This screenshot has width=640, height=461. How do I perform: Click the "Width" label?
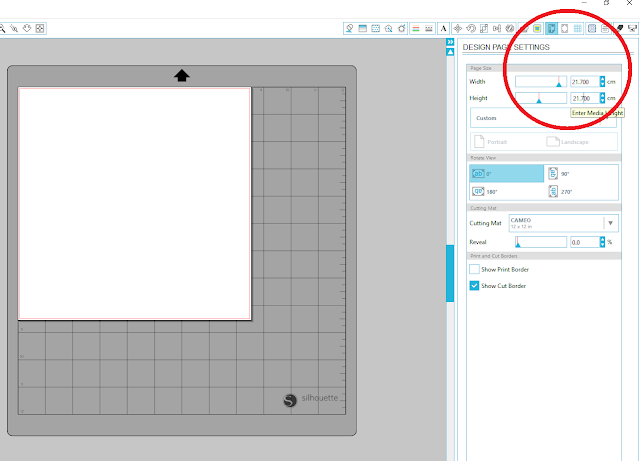tap(477, 82)
